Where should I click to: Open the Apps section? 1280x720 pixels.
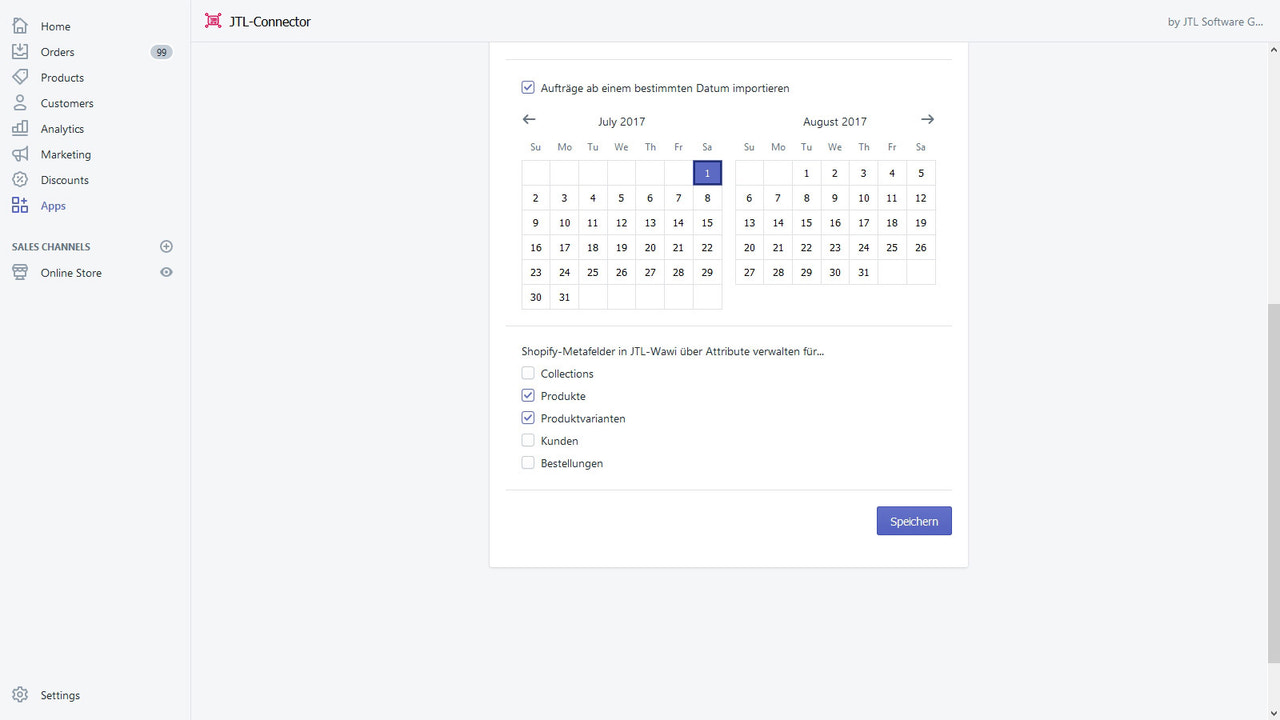(x=20, y=206)
